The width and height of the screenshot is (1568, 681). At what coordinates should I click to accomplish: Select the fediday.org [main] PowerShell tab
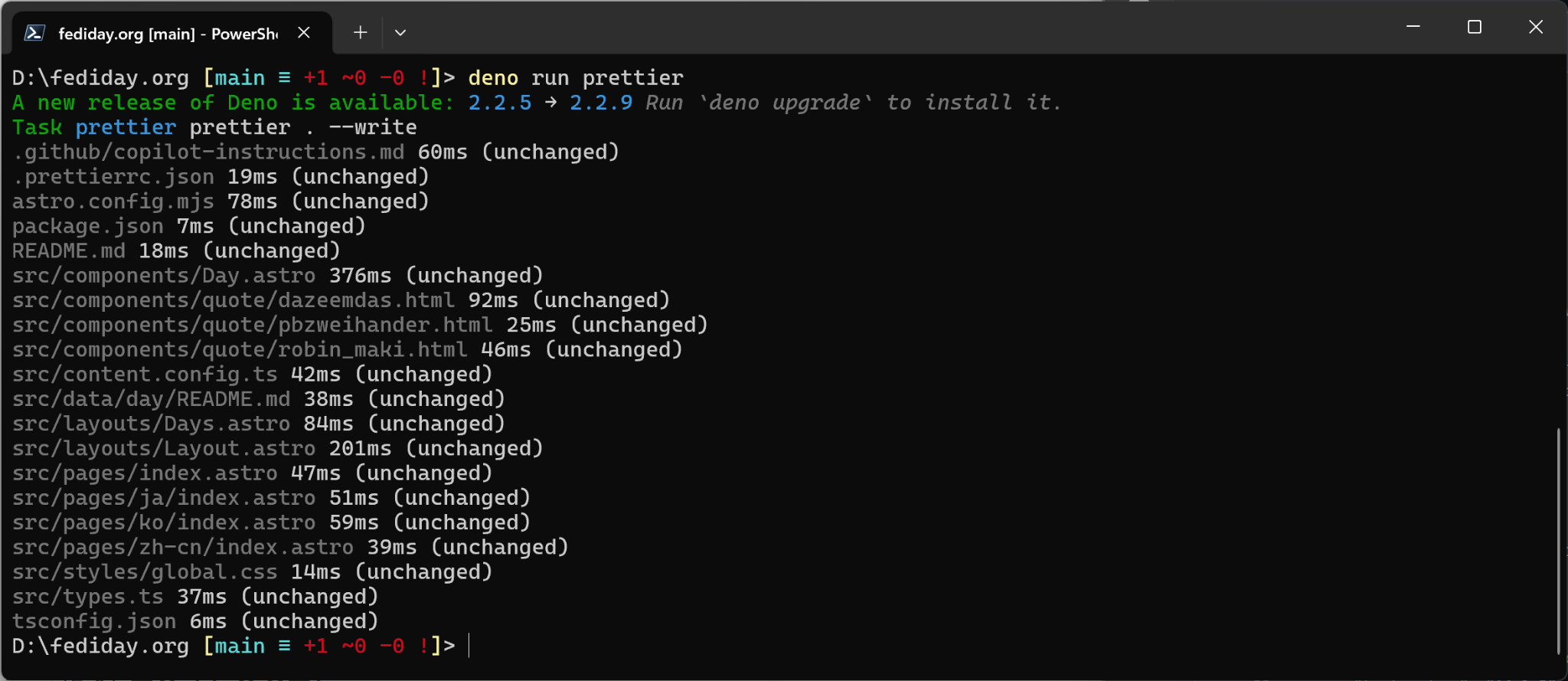(168, 34)
